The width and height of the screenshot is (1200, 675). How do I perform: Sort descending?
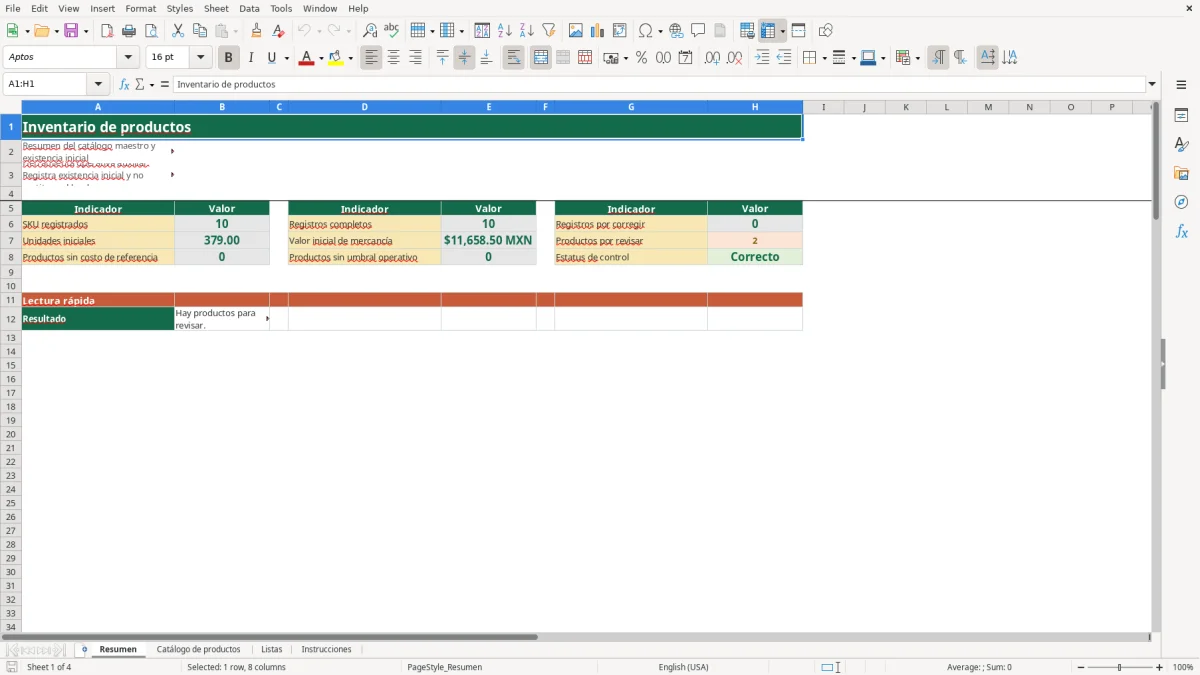click(527, 31)
